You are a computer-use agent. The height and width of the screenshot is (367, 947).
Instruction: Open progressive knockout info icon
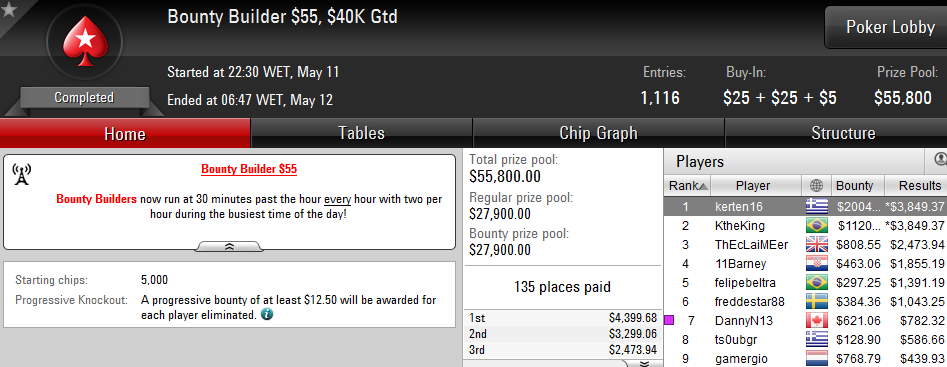coord(266,314)
